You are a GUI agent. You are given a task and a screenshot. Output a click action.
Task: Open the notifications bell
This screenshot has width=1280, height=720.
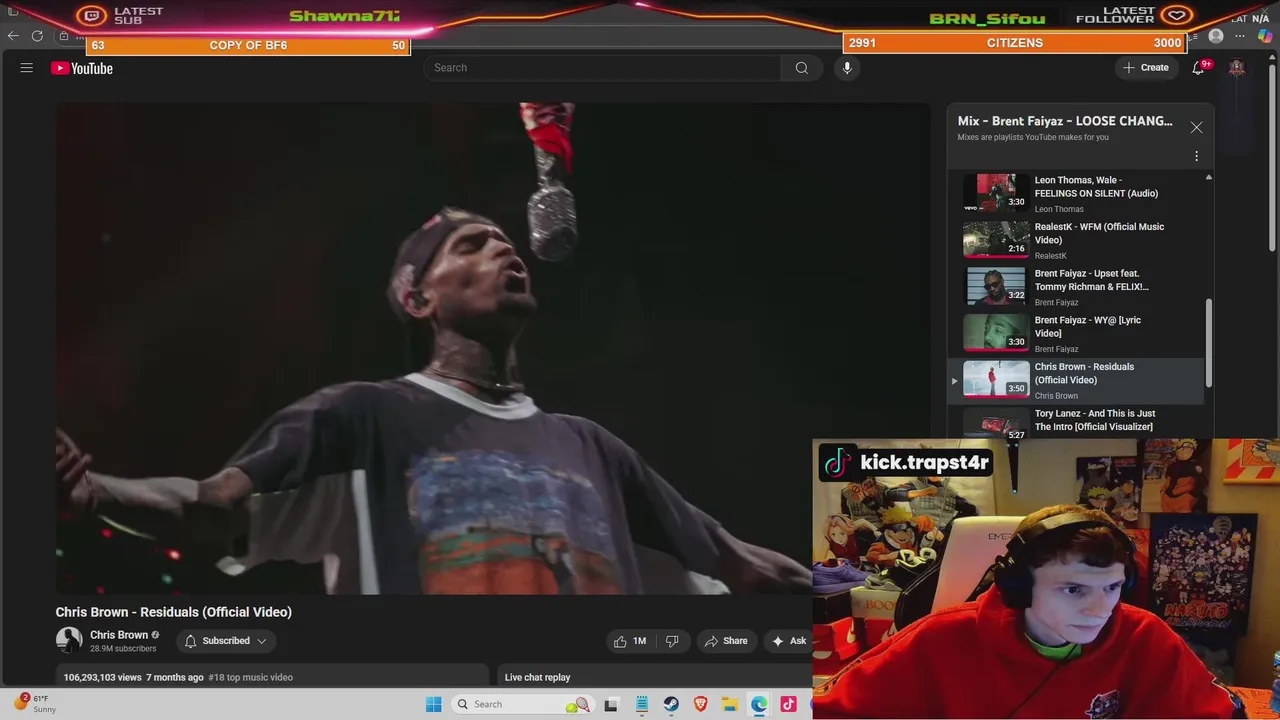click(1198, 68)
